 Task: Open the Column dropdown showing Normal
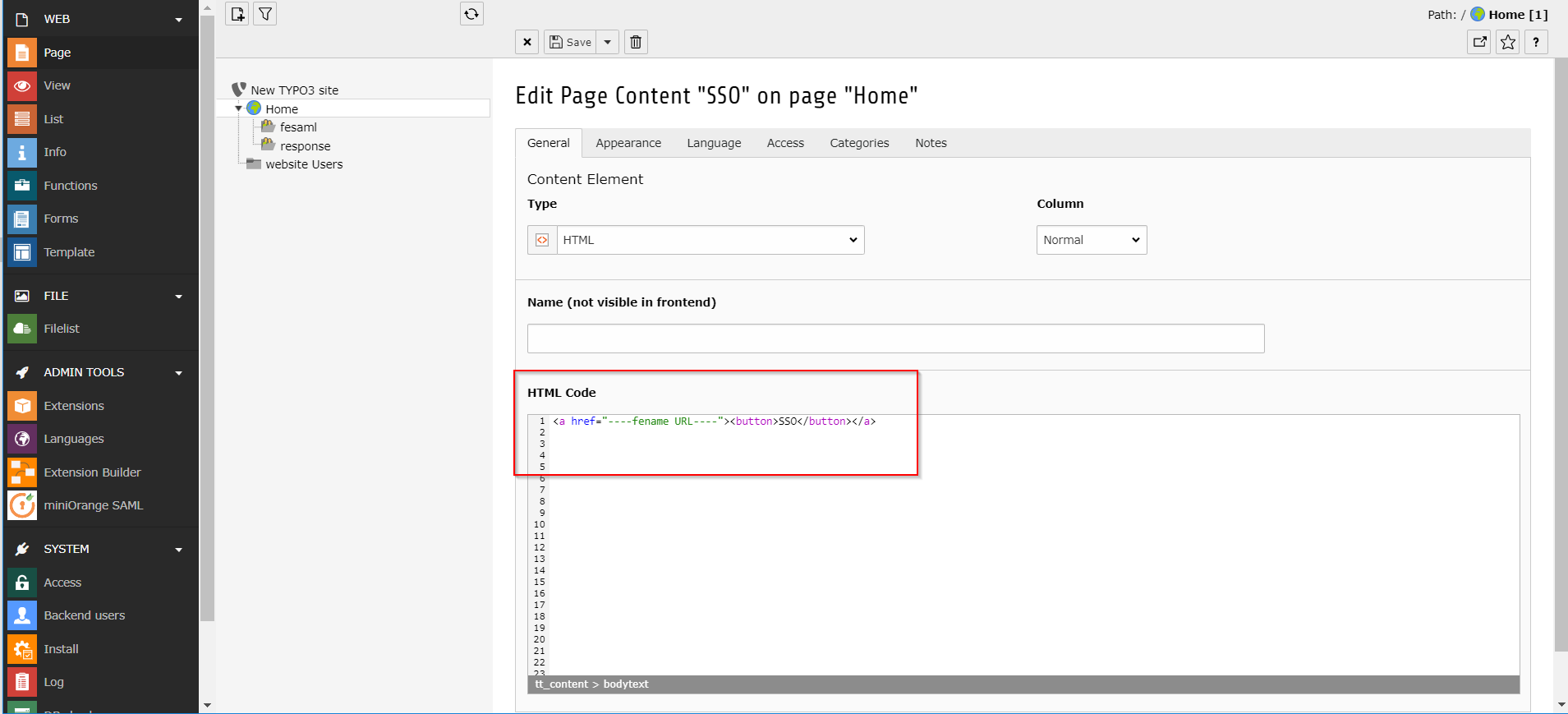click(1092, 240)
